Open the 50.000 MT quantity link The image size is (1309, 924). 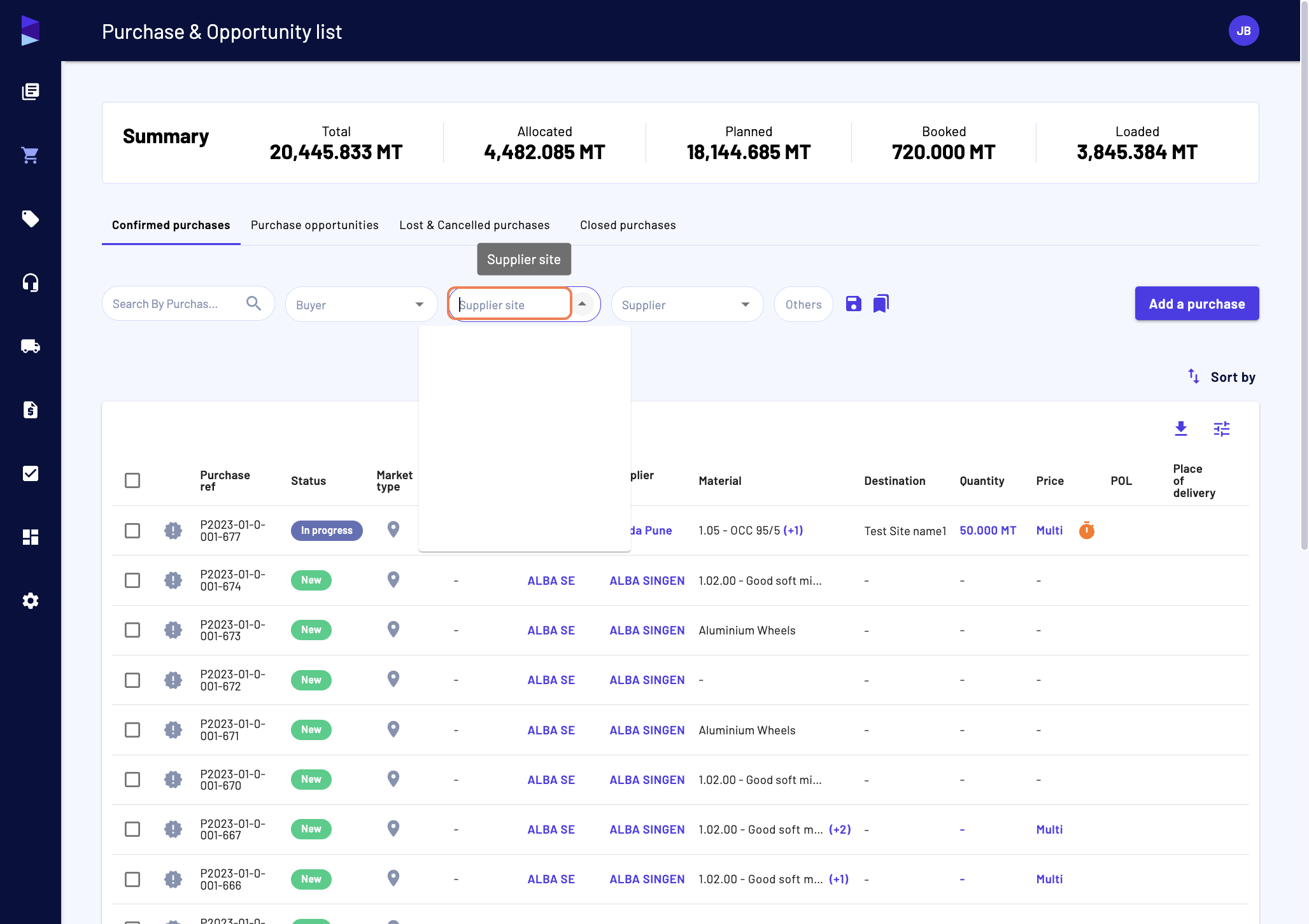(987, 530)
